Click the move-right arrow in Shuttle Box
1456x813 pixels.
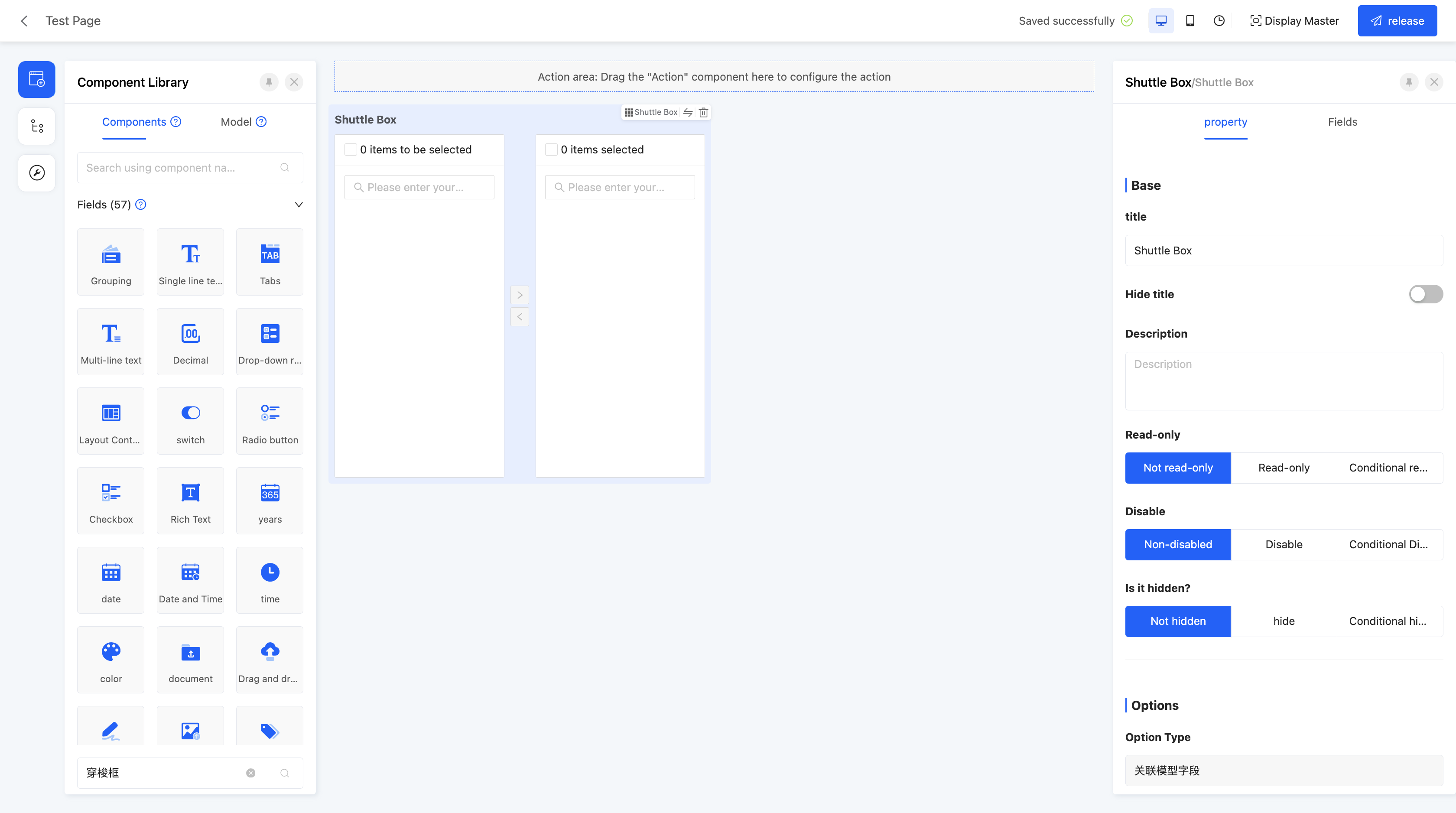coord(520,295)
